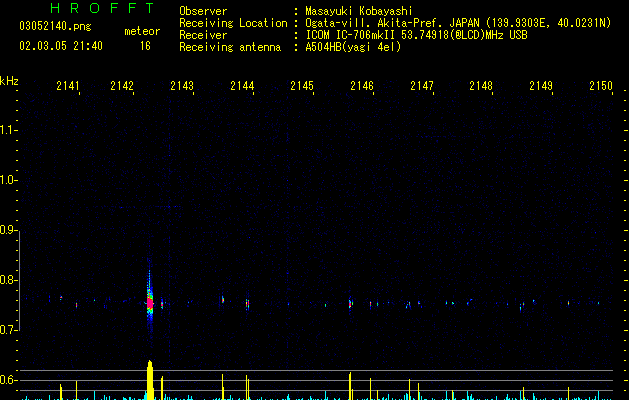The height and width of the screenshot is (400, 629).
Task: Click time axis marker 2142
Action: pos(122,85)
